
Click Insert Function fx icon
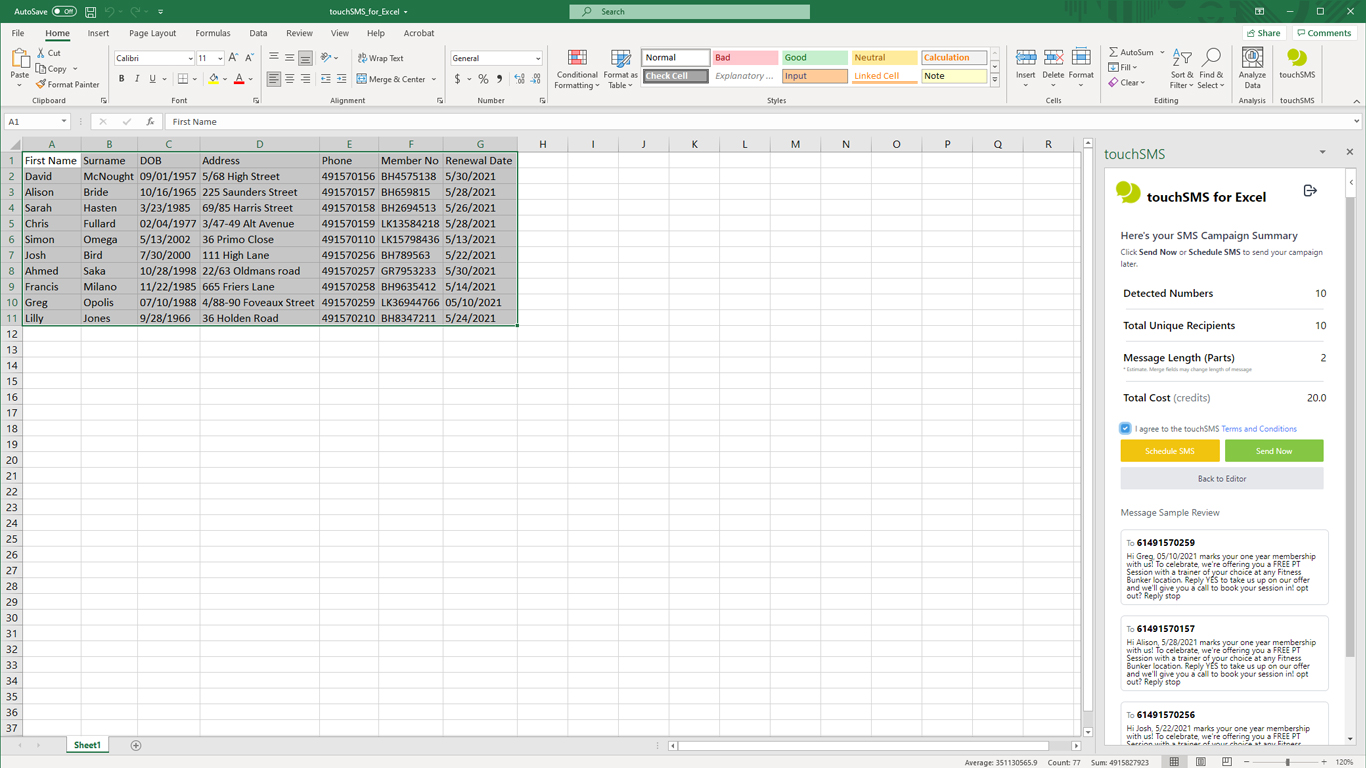[150, 122]
